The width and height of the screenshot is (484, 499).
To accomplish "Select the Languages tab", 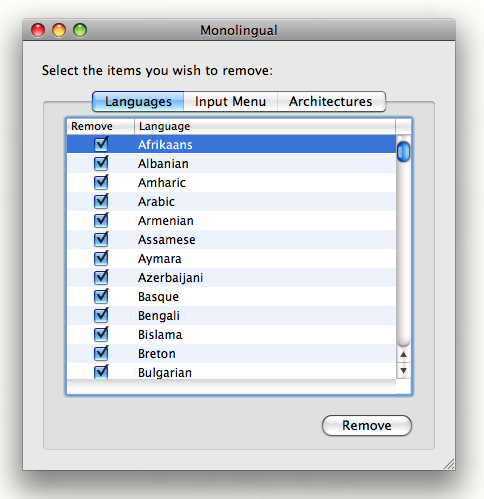I will [x=138, y=101].
